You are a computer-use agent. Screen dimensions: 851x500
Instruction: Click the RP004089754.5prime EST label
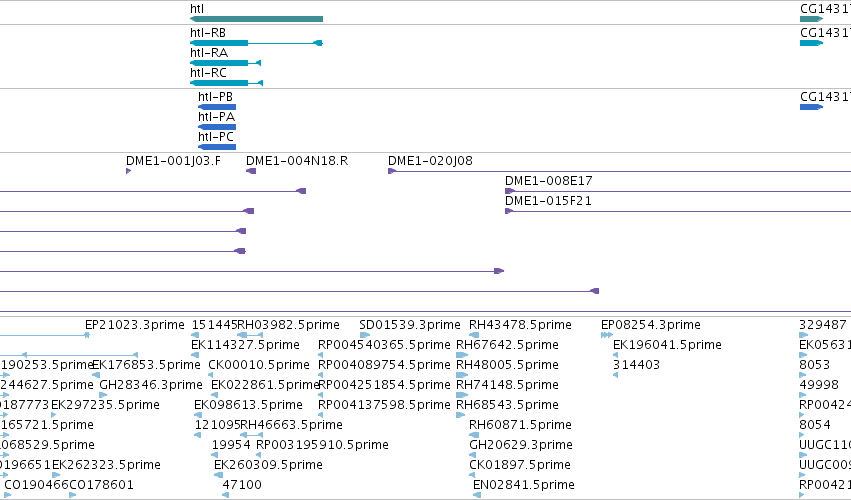(384, 365)
